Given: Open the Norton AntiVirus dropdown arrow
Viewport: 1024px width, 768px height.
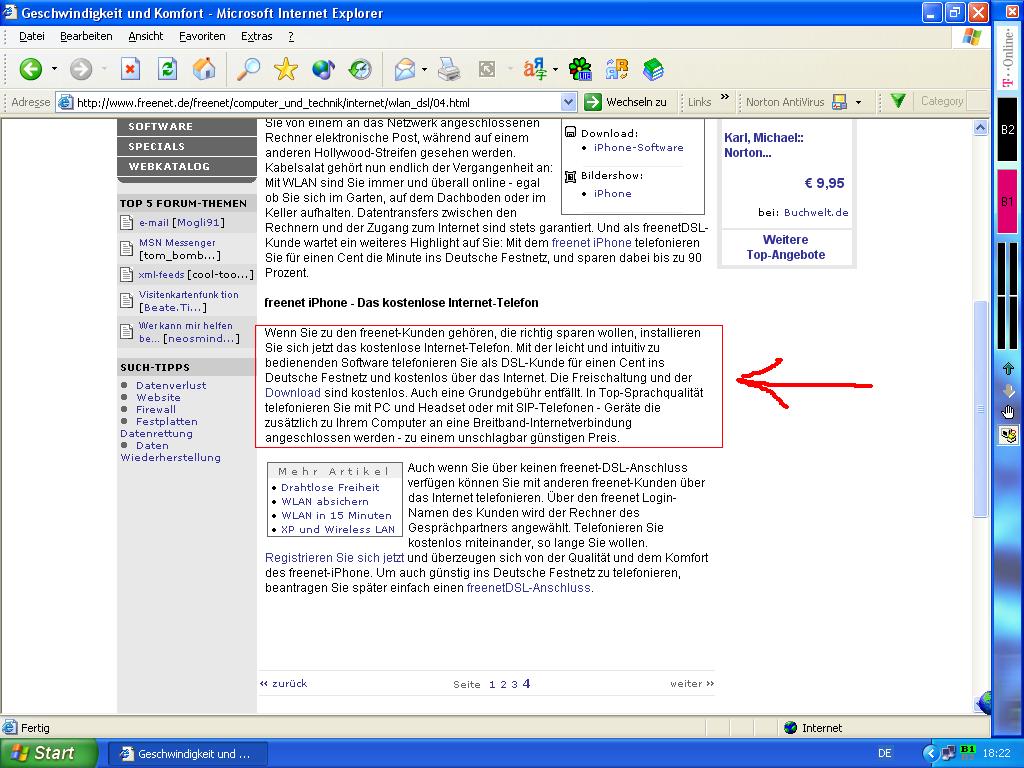Looking at the screenshot, I should coord(858,102).
